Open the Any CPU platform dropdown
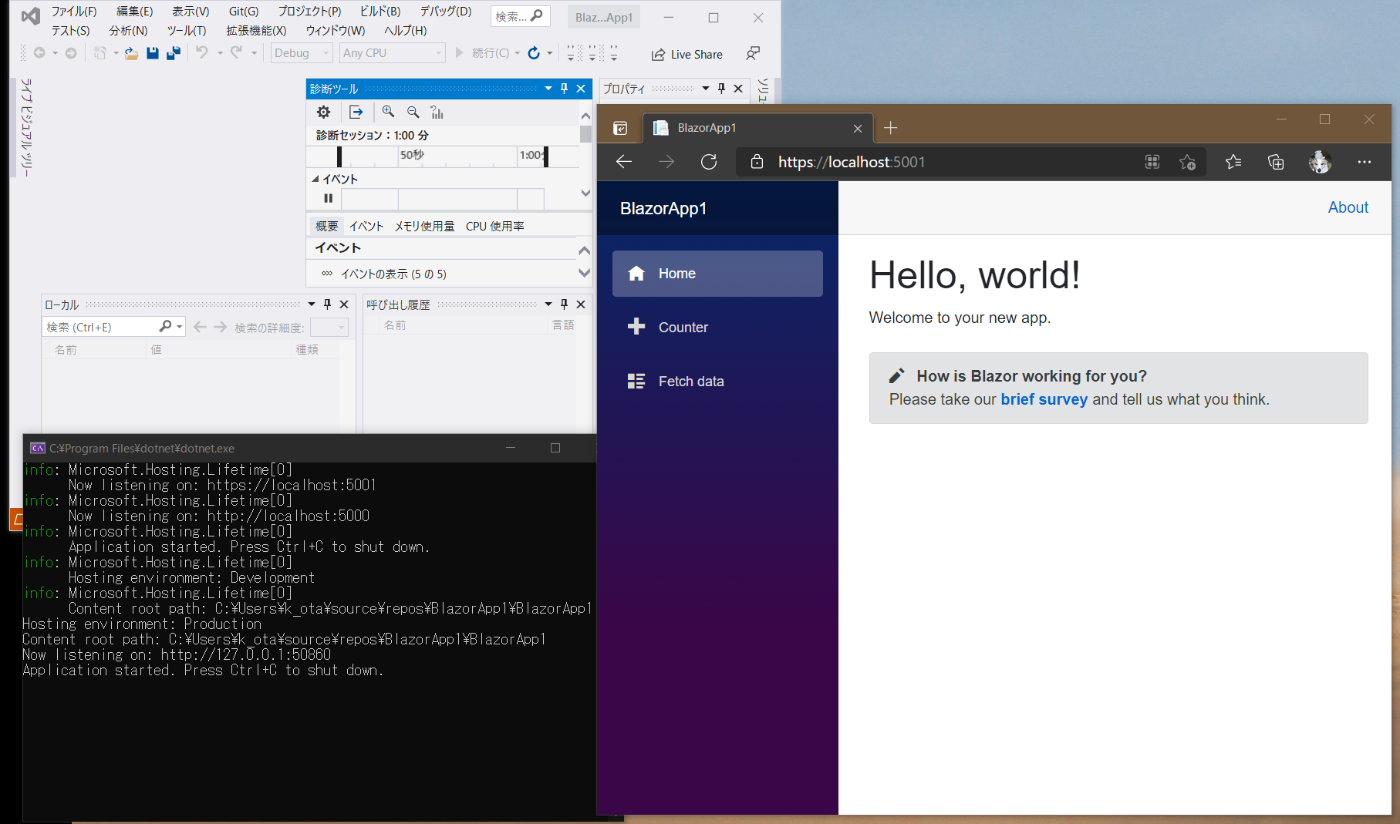This screenshot has height=824, width=1400. pos(391,53)
